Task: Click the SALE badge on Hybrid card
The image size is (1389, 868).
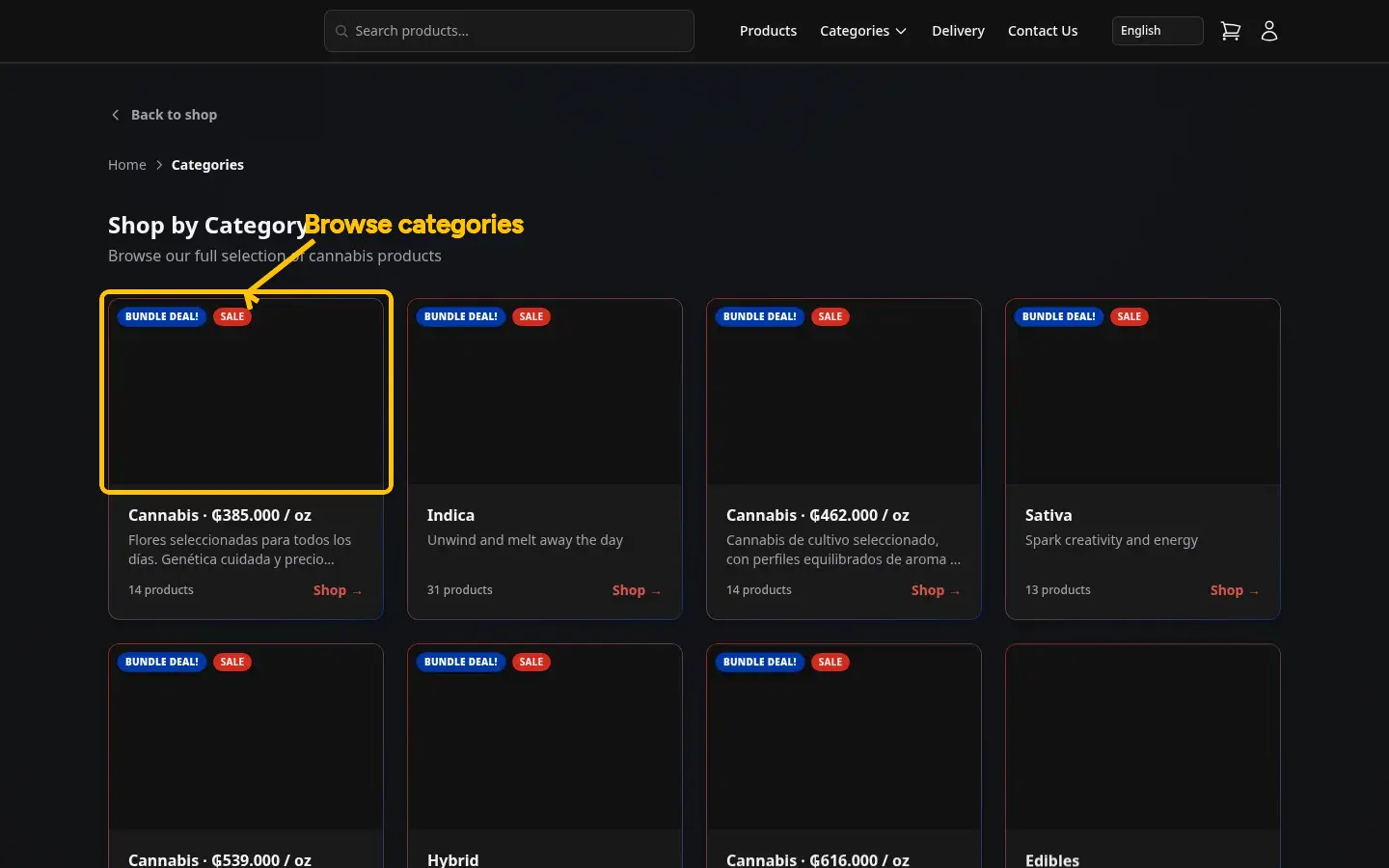Action: (x=531, y=662)
